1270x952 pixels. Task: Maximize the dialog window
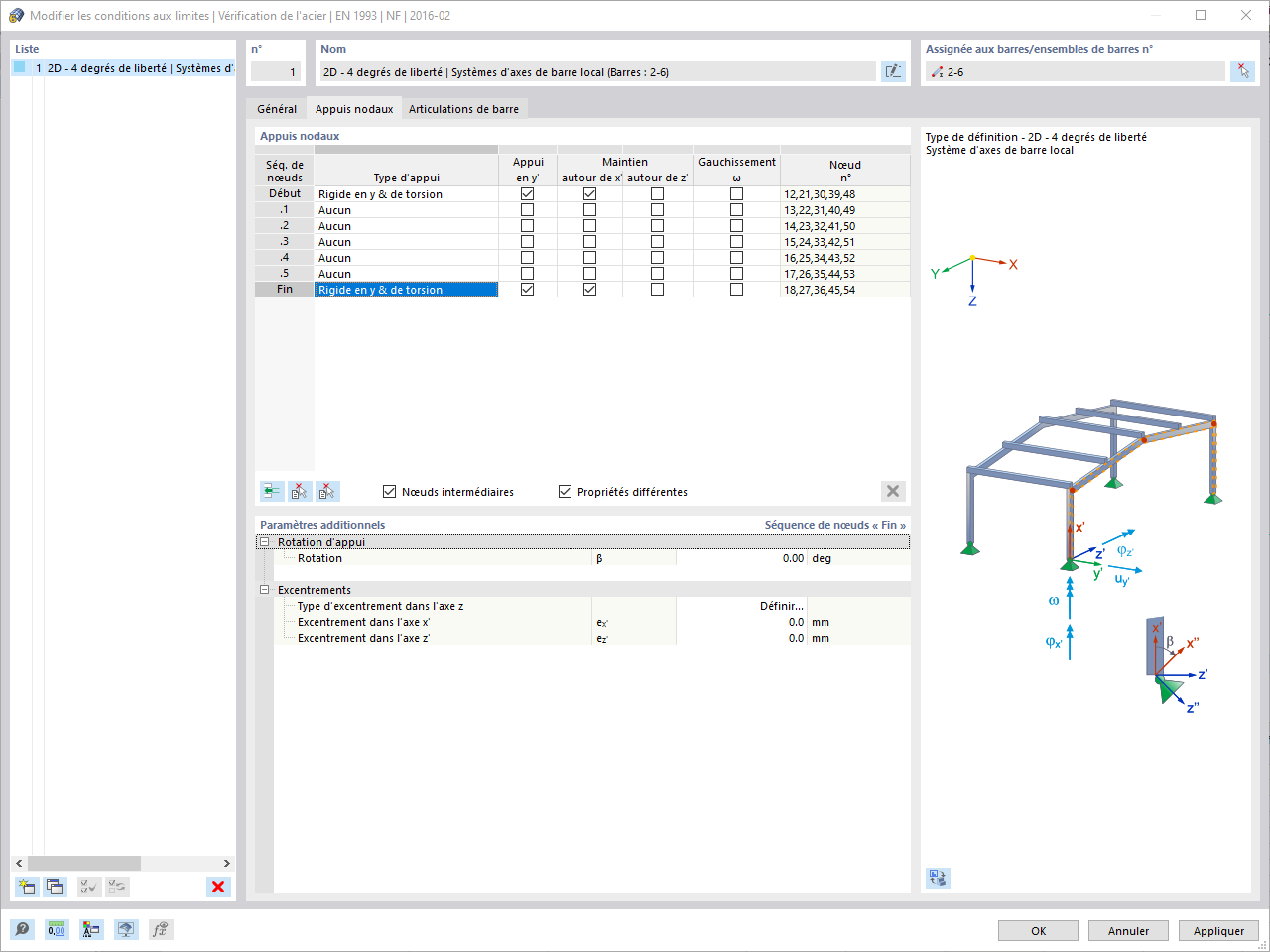click(x=1201, y=15)
